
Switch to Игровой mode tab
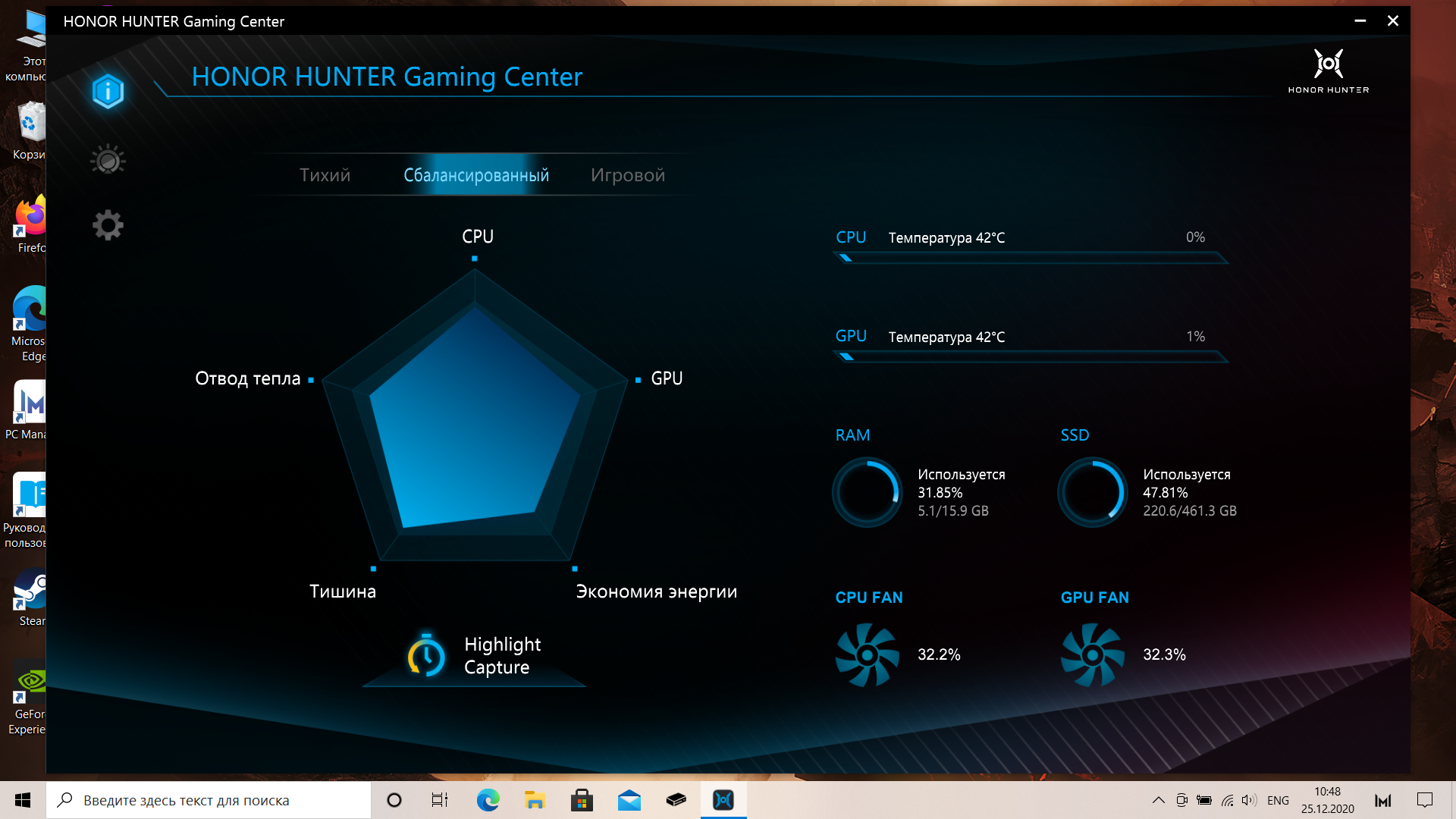628,175
